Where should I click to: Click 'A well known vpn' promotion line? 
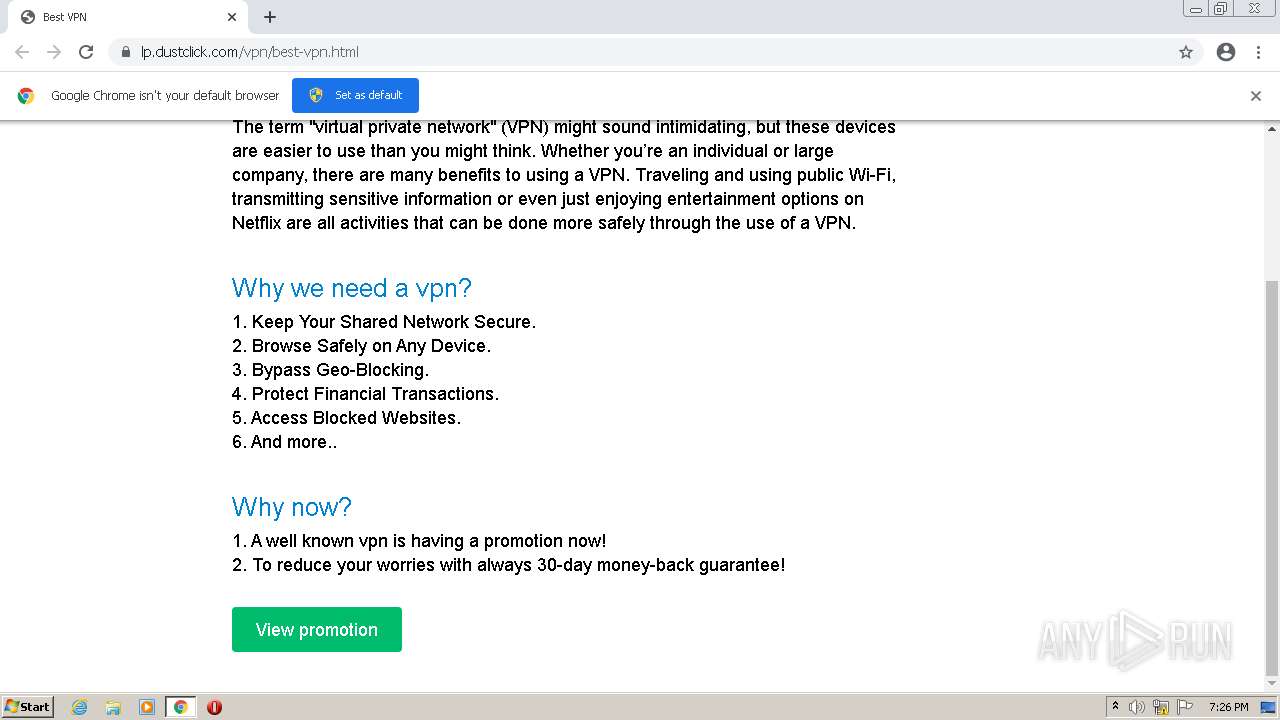tap(419, 541)
